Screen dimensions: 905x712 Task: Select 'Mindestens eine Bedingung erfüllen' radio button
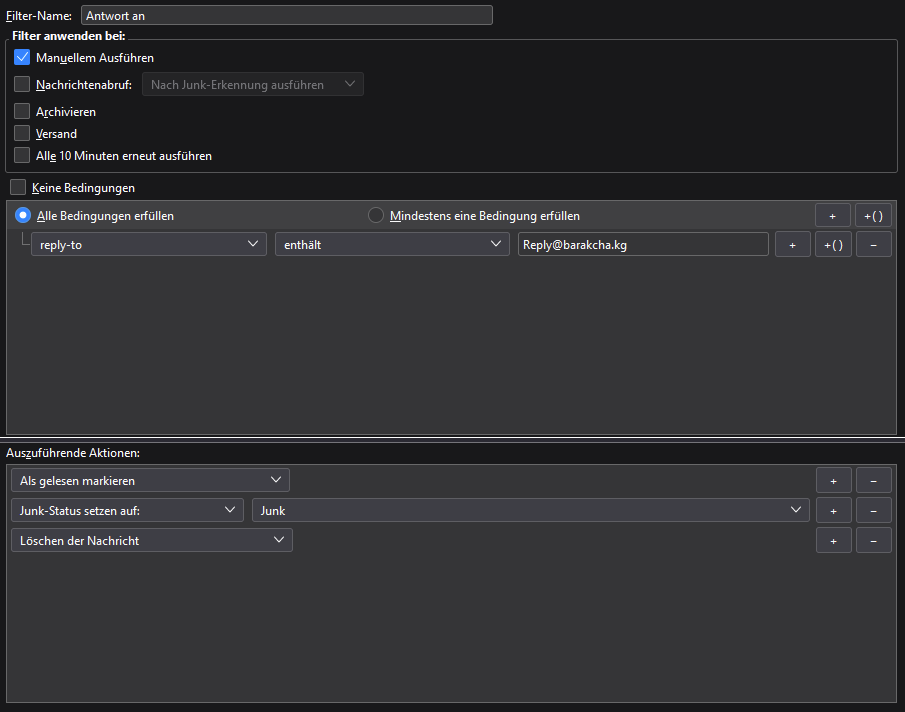tap(376, 216)
